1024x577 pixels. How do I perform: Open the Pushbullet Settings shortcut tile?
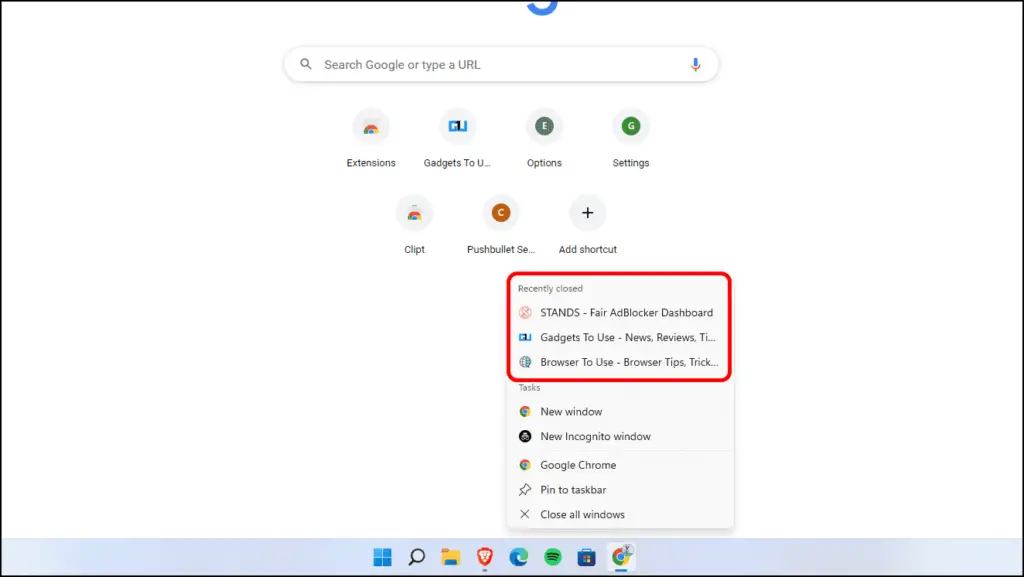(x=501, y=225)
